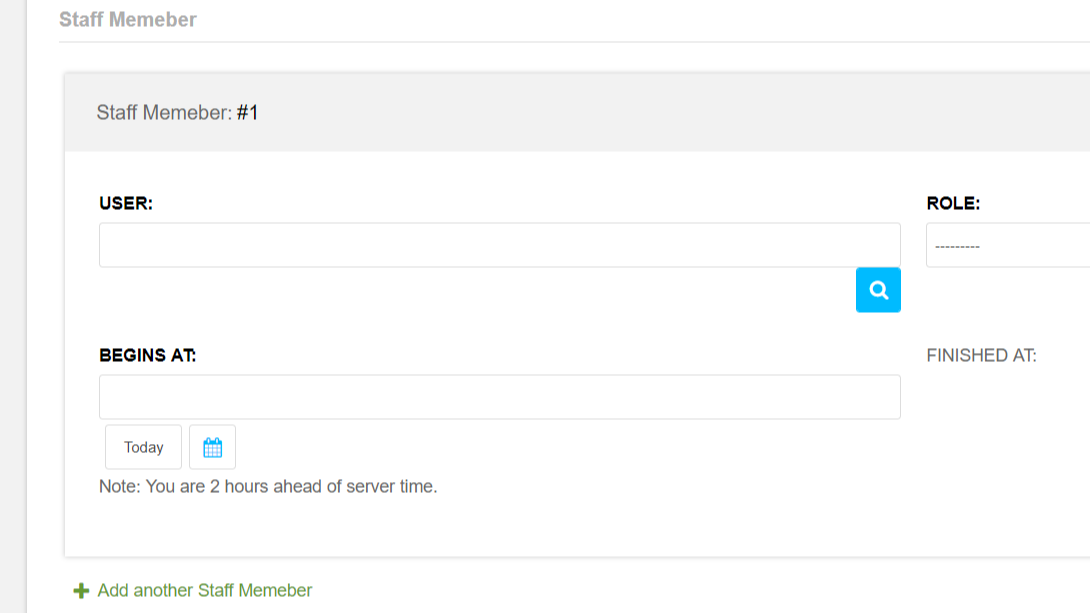
Task: Click the ROLE field label
Action: pyautogui.click(x=953, y=203)
